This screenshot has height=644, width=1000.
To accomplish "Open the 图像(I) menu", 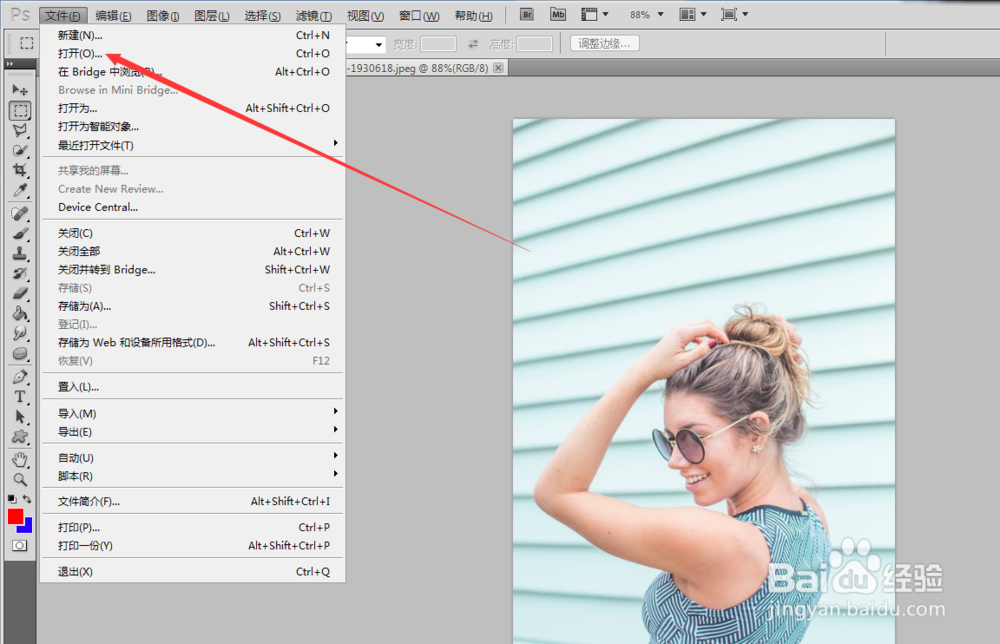I will (x=163, y=15).
